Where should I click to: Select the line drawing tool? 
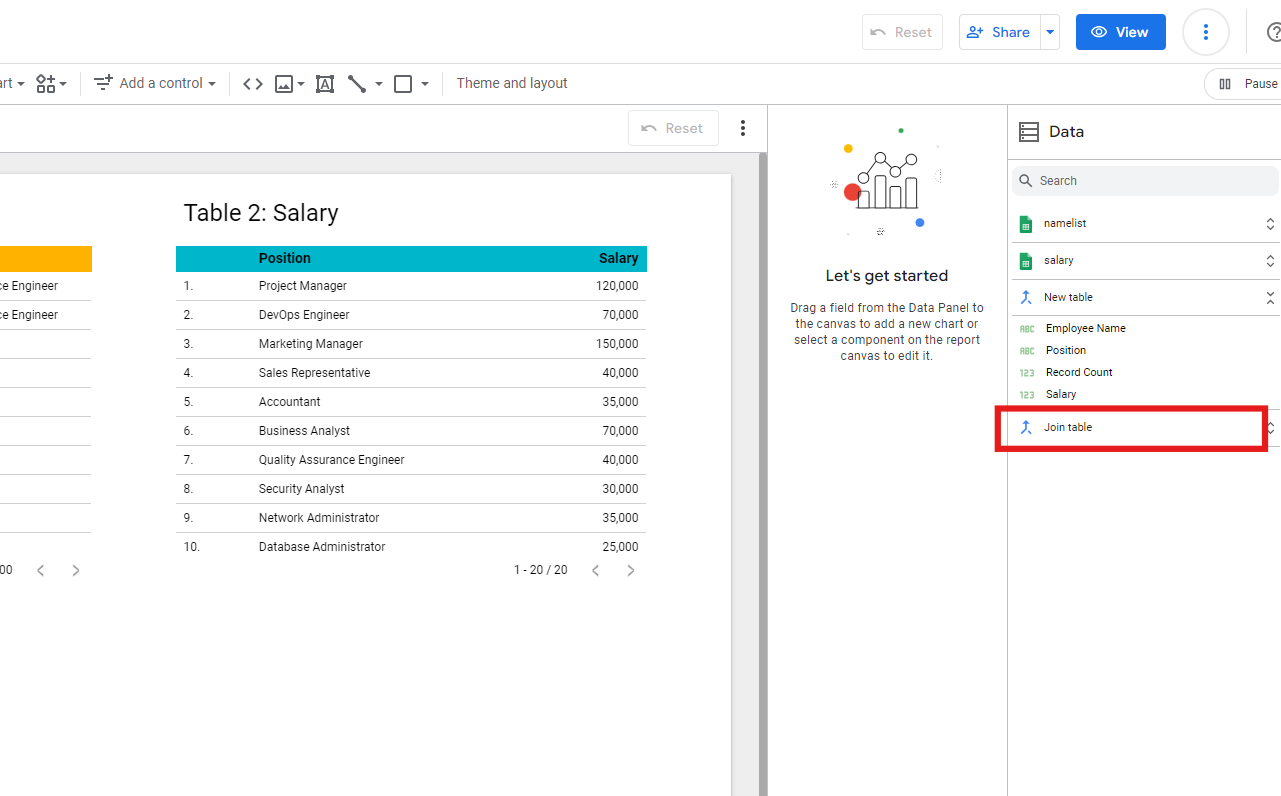[x=357, y=84]
